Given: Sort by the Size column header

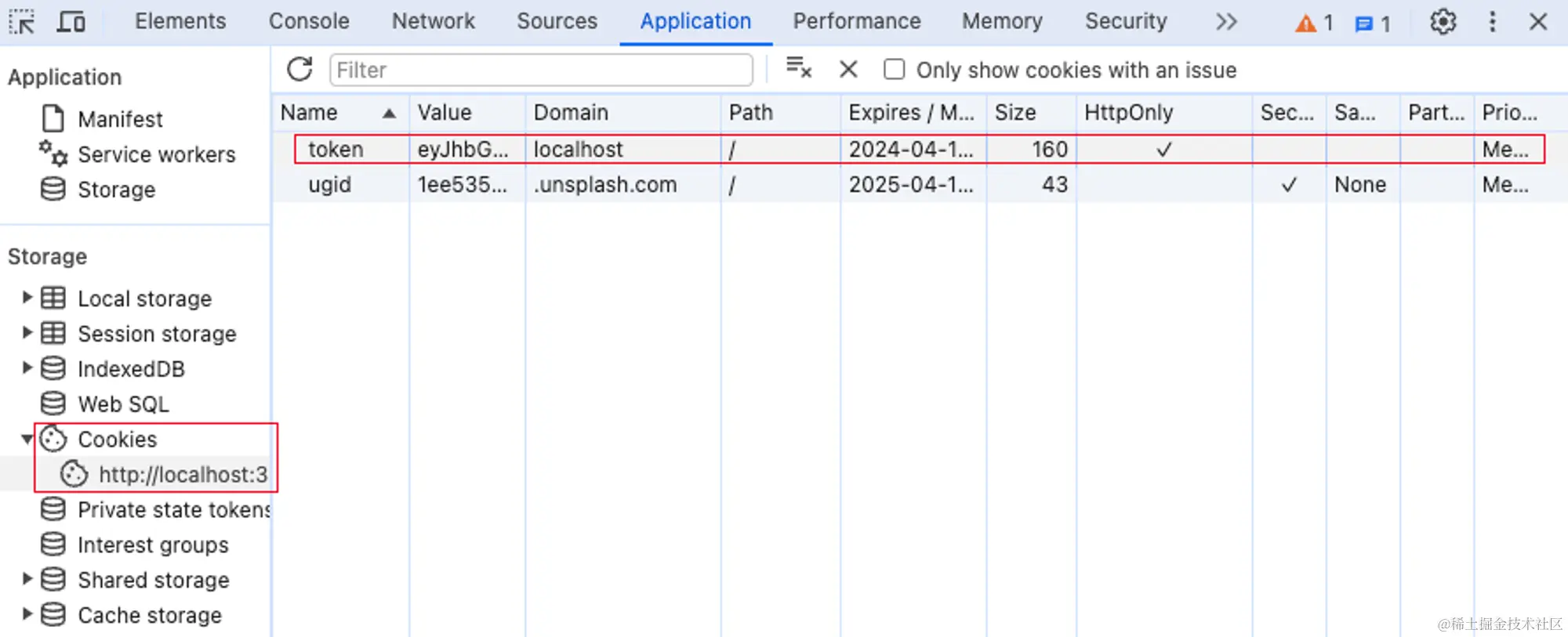Looking at the screenshot, I should coord(1032,113).
